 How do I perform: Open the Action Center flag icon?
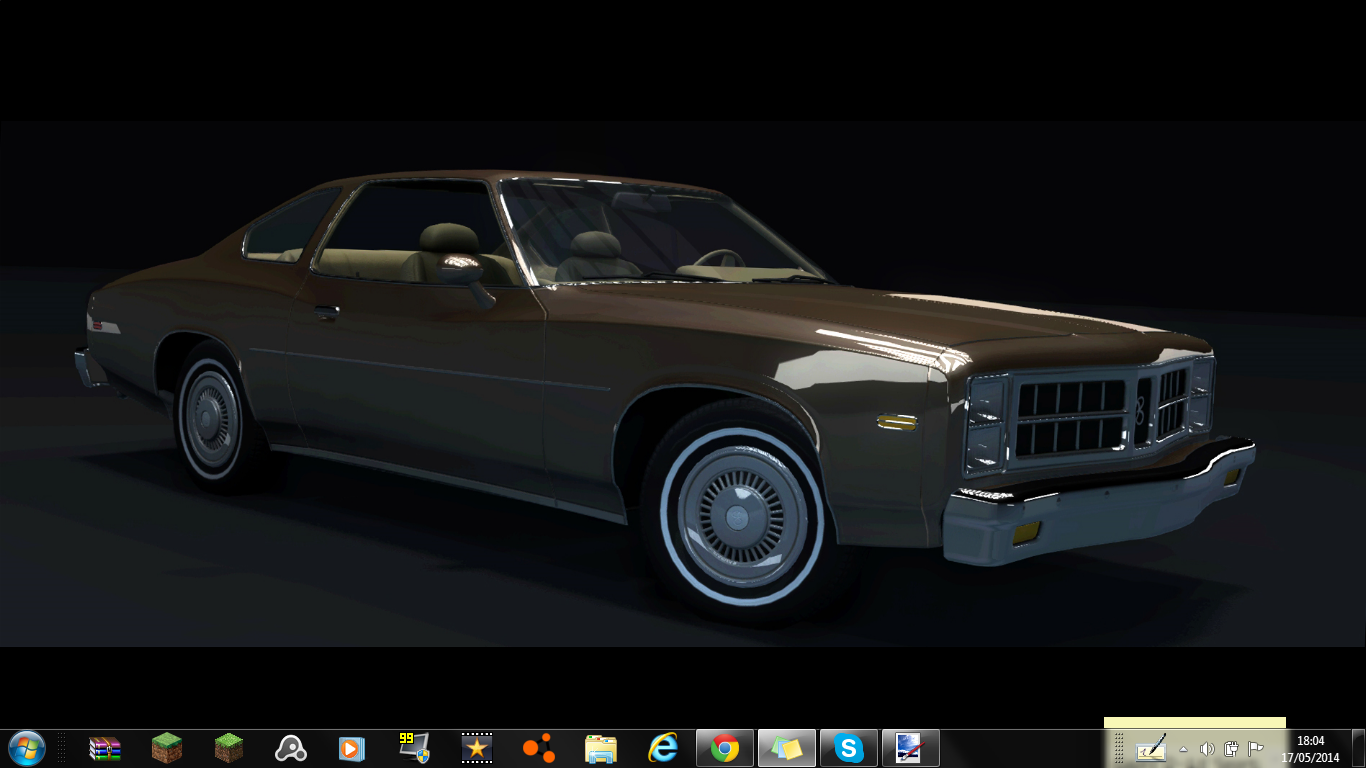(x=1256, y=749)
